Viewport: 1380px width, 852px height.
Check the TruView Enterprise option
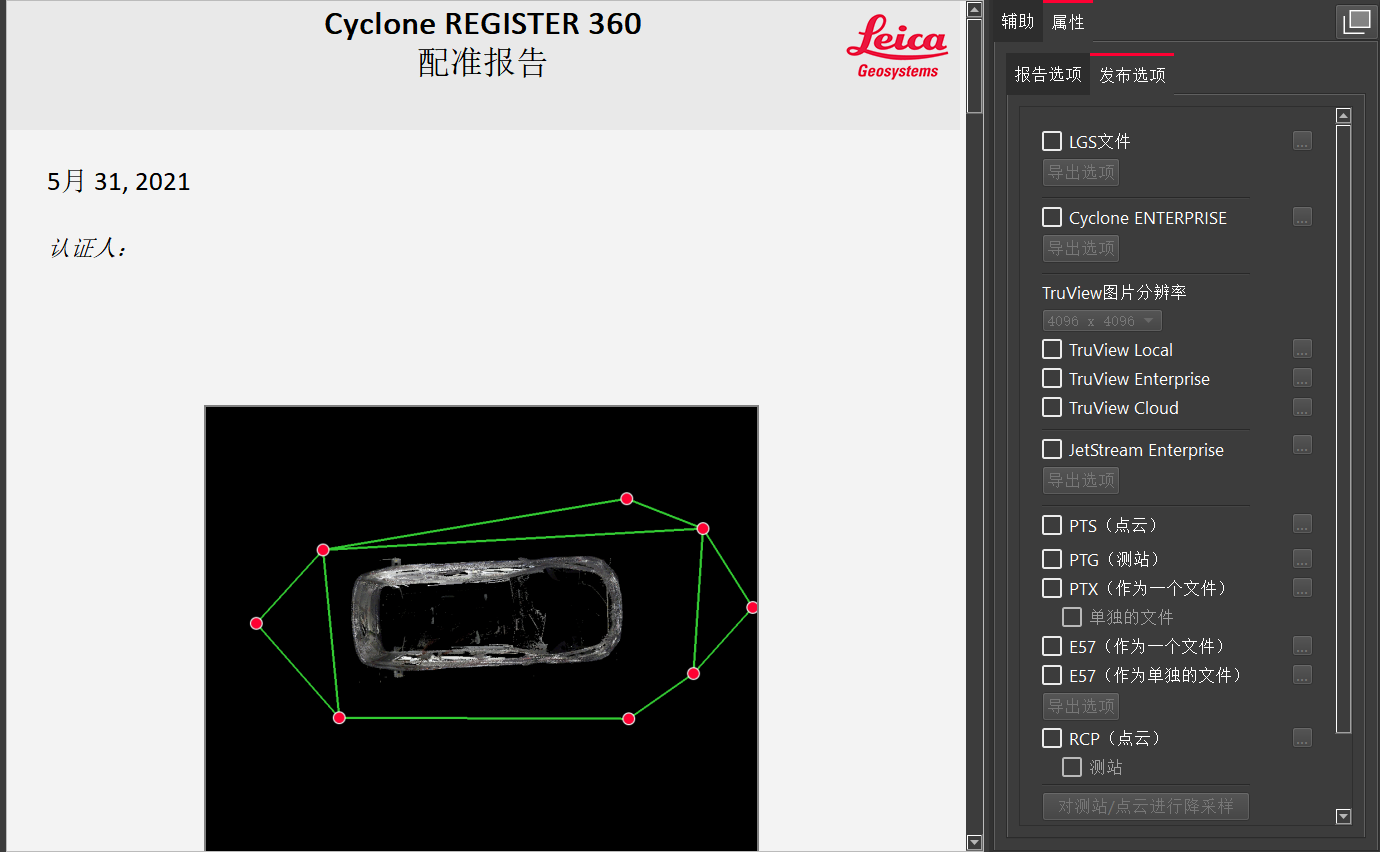tap(1052, 378)
